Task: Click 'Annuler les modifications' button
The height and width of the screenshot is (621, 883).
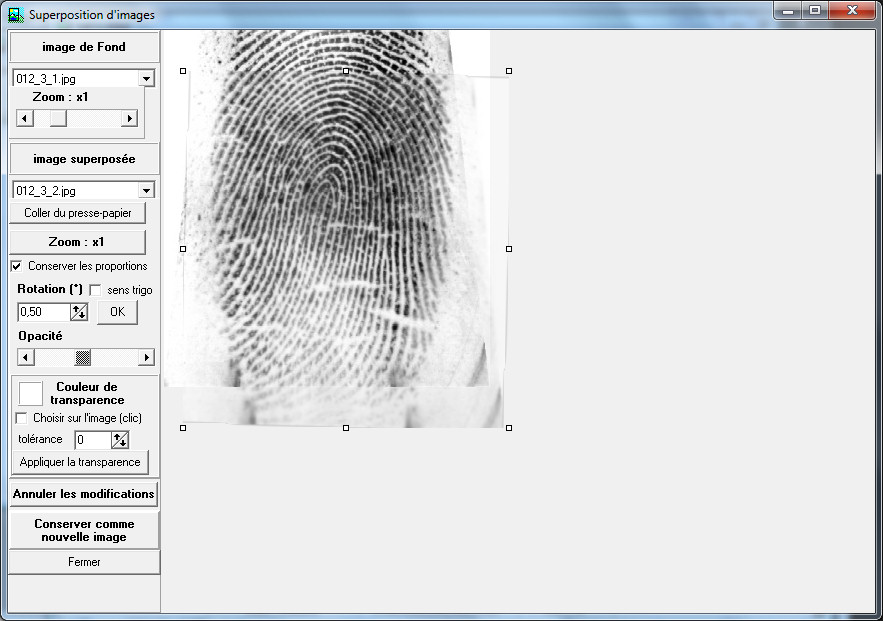Action: tap(83, 494)
